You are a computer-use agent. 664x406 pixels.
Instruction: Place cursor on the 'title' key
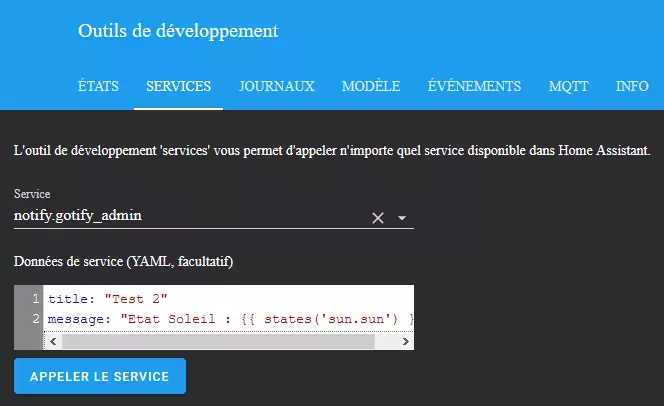68,299
